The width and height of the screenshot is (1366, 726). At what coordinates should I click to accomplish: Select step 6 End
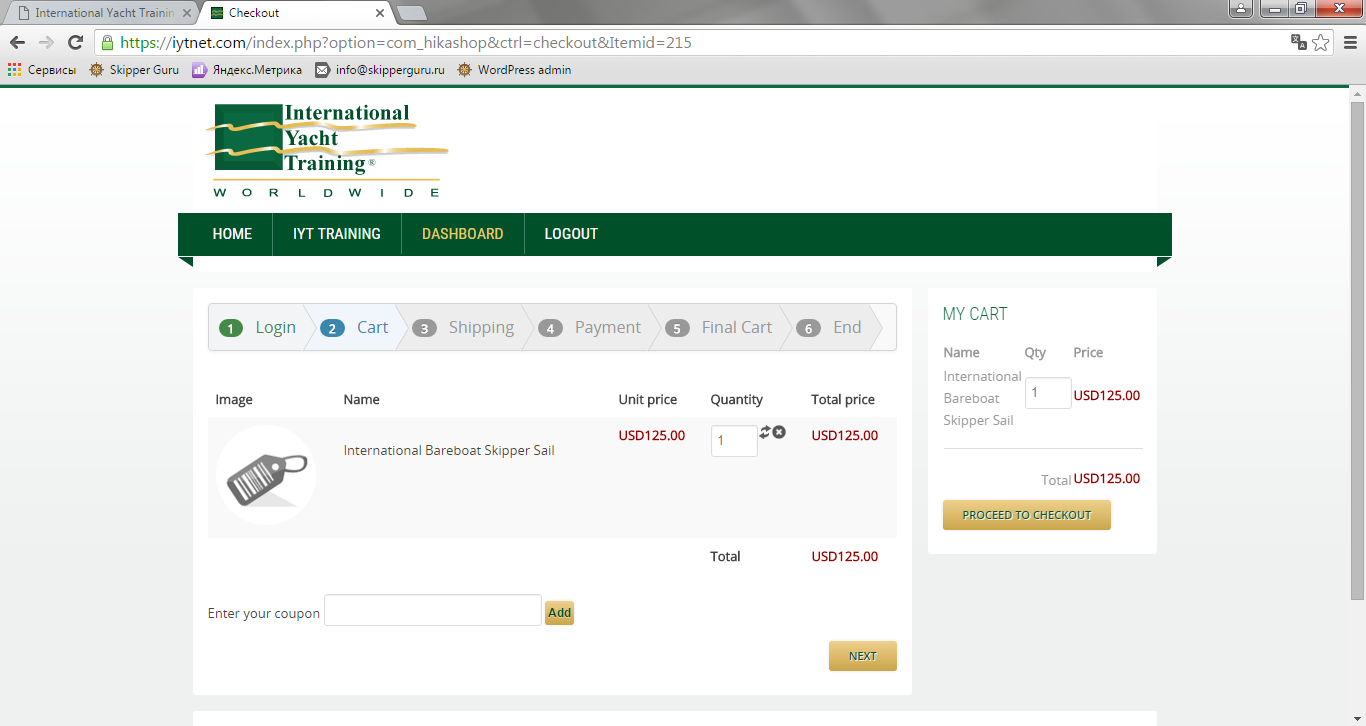[829, 327]
